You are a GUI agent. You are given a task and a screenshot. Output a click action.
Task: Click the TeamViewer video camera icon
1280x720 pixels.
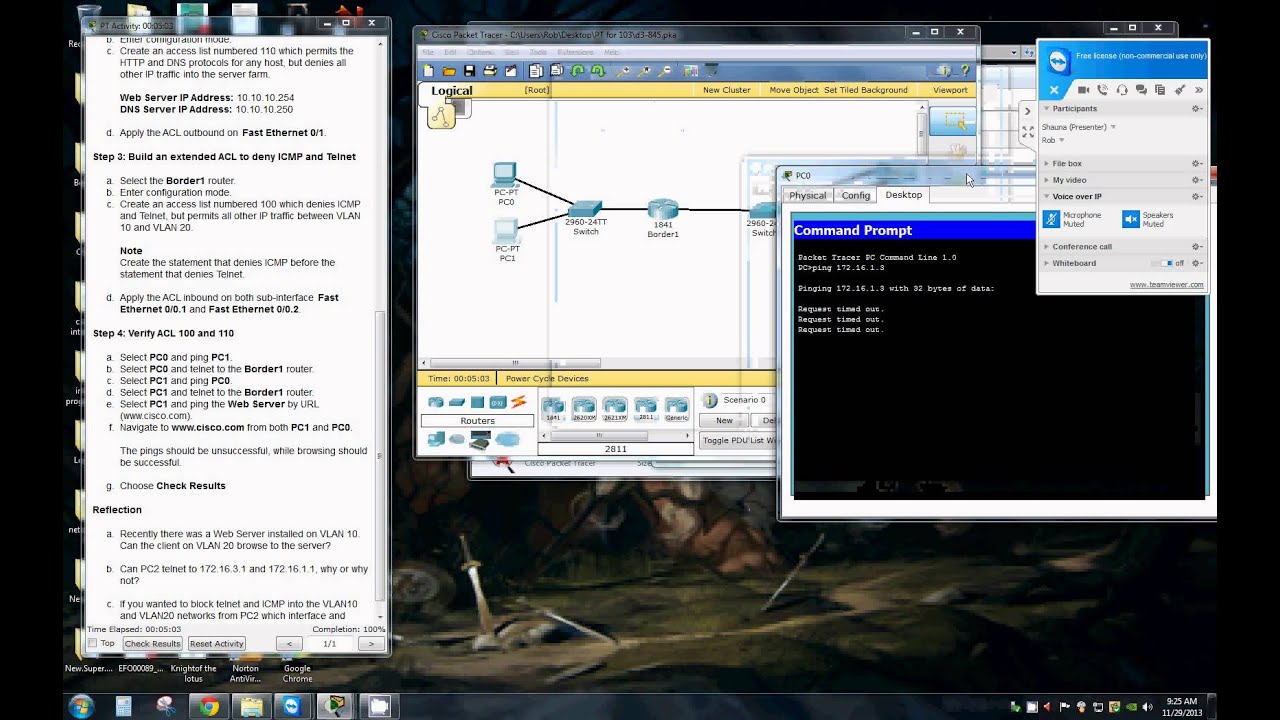(1083, 90)
